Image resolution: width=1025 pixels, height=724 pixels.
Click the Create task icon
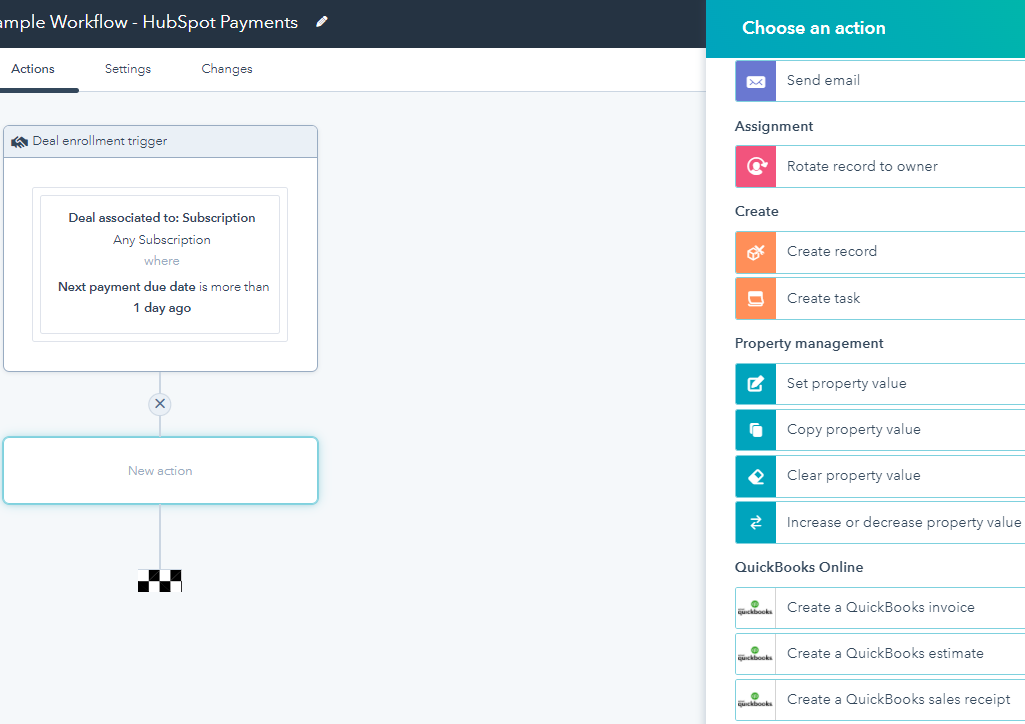[x=756, y=298]
